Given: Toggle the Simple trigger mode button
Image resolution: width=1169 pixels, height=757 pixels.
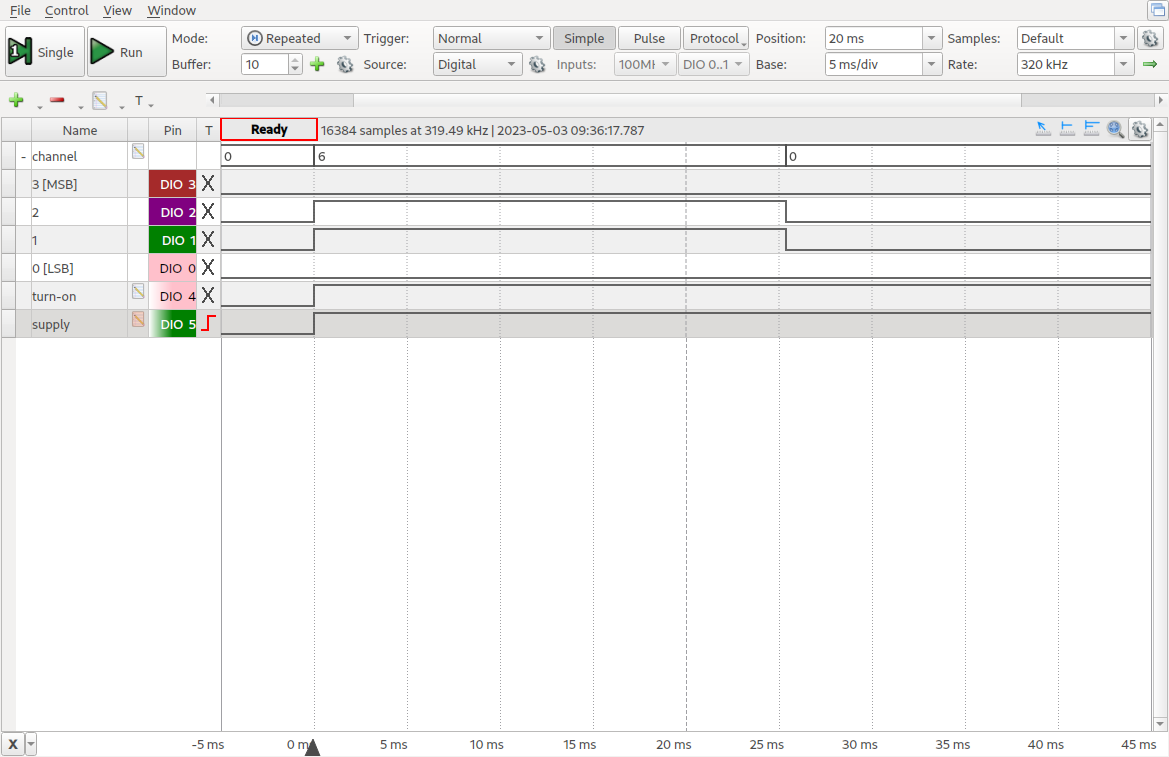Looking at the screenshot, I should pos(584,38).
